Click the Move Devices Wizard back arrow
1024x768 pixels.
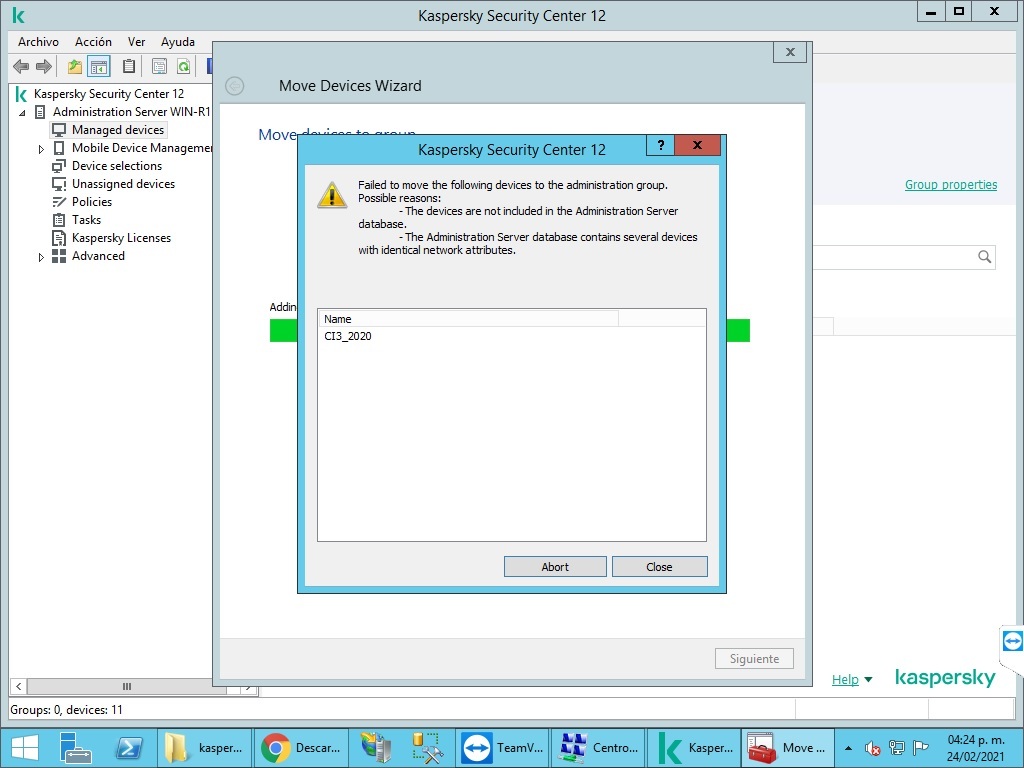(x=234, y=86)
